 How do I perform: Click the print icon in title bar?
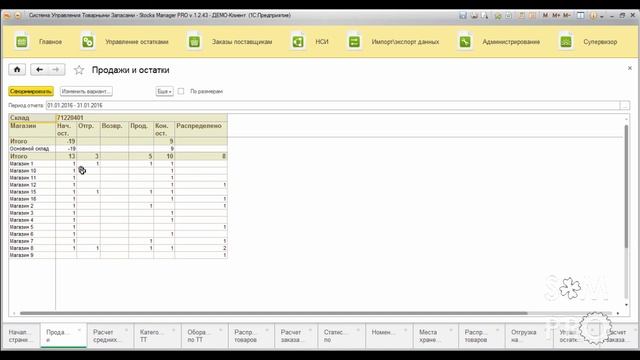click(474, 16)
